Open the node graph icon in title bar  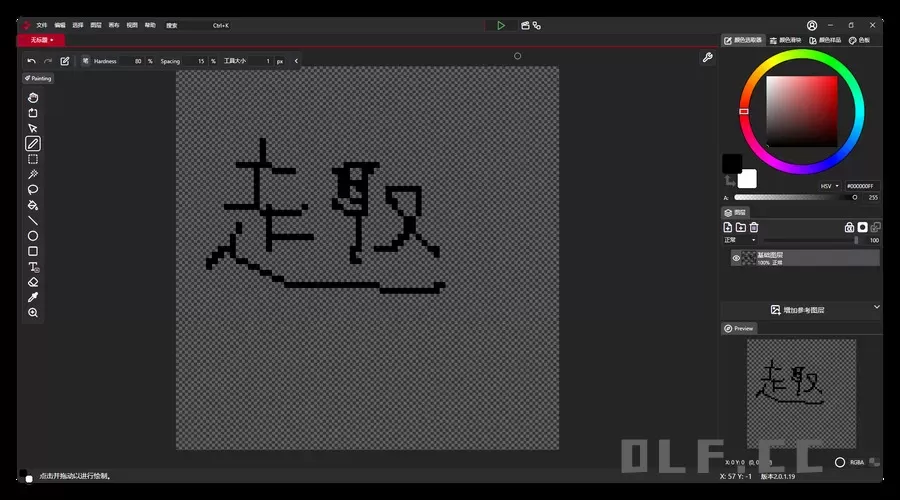[x=537, y=25]
